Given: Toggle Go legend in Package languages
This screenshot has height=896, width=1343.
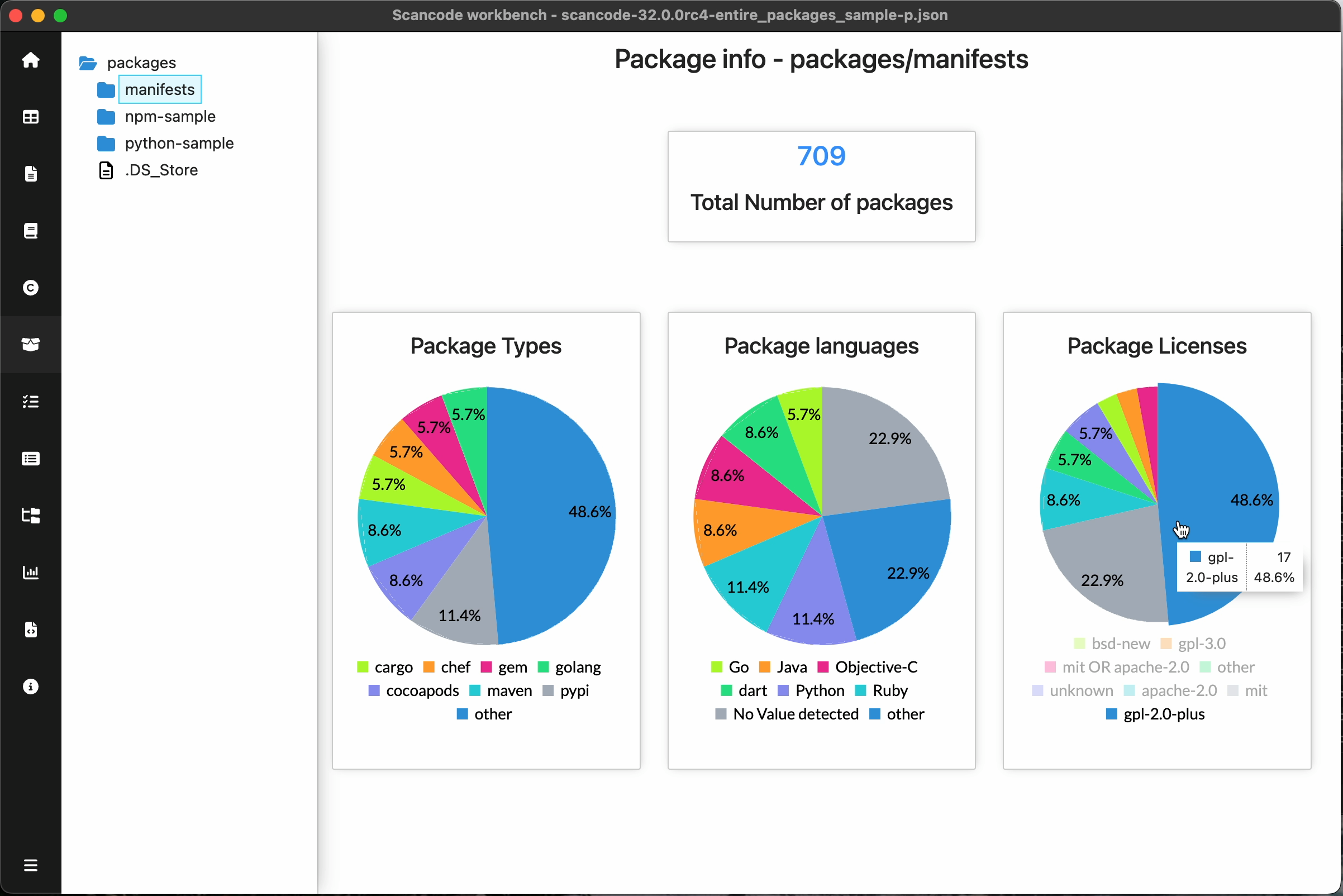Looking at the screenshot, I should pos(730,667).
